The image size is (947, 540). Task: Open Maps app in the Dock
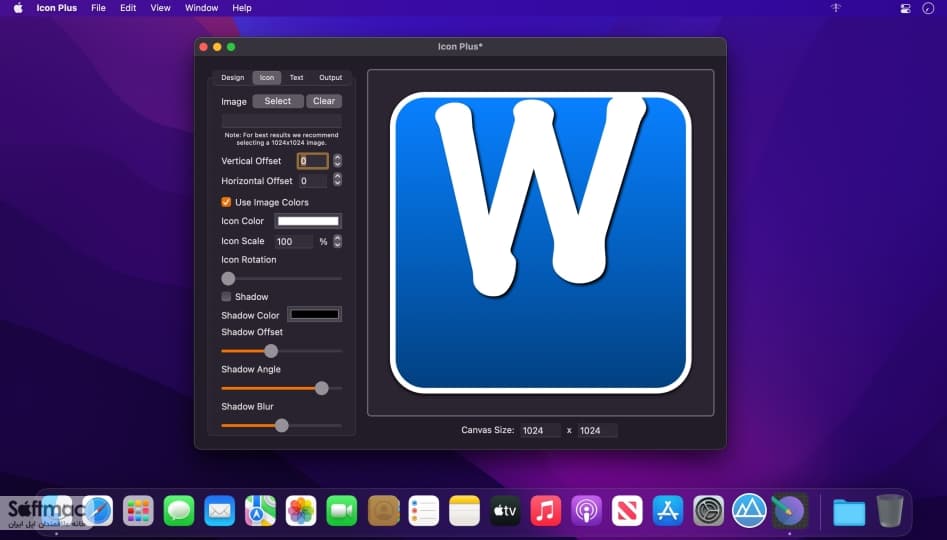[260, 511]
